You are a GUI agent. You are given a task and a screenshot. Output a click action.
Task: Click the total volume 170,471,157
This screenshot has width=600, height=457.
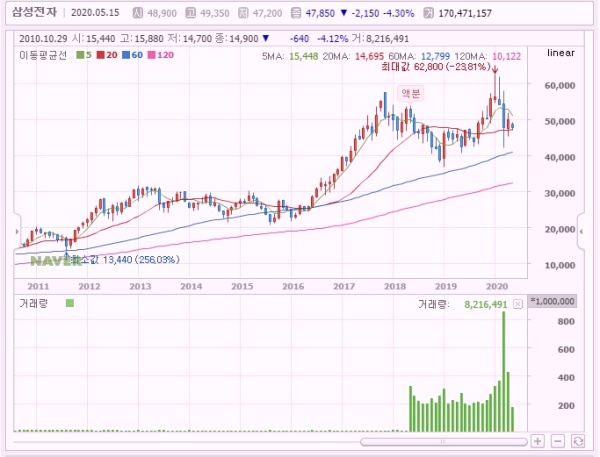click(x=465, y=13)
